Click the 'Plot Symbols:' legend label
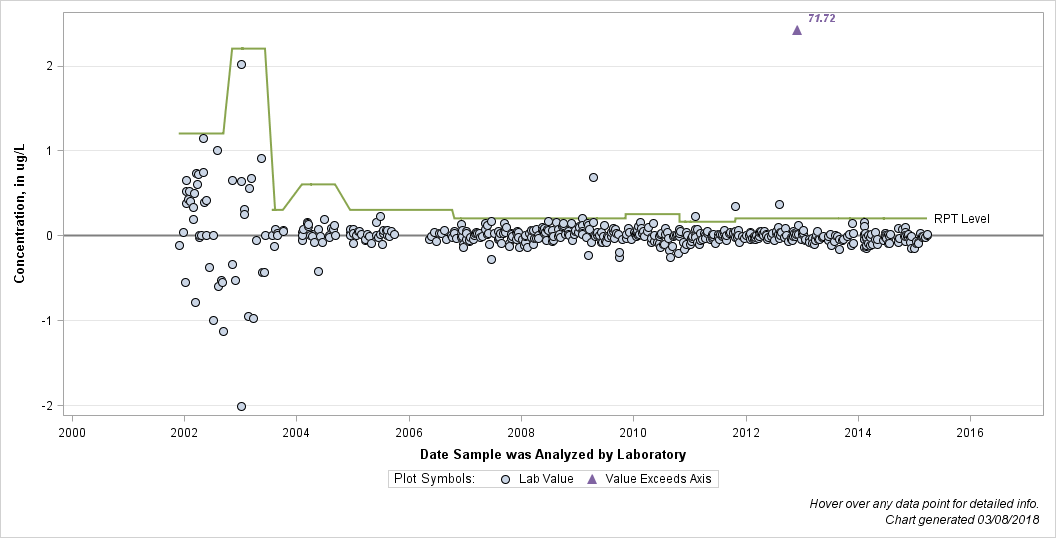Screen dimensions: 1056x538 coord(434,479)
